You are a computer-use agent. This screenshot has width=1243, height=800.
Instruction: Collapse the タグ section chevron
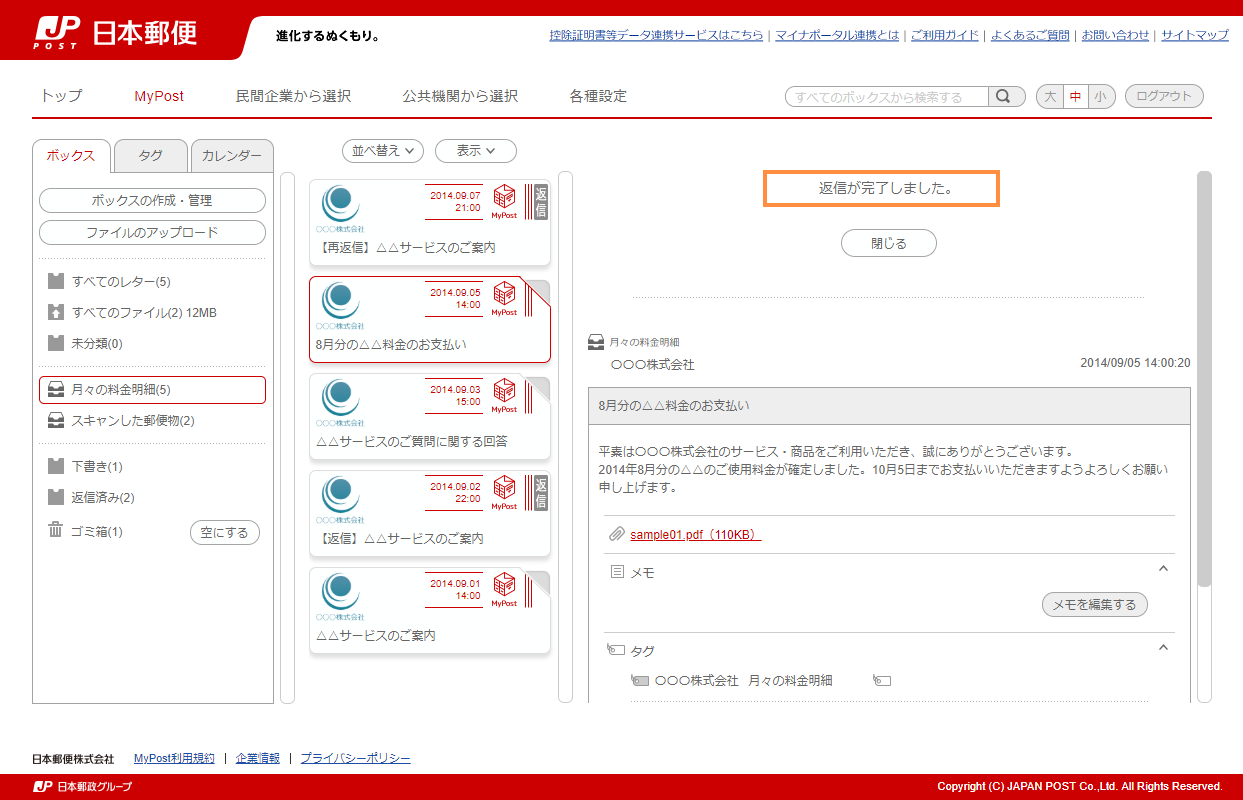[1163, 647]
